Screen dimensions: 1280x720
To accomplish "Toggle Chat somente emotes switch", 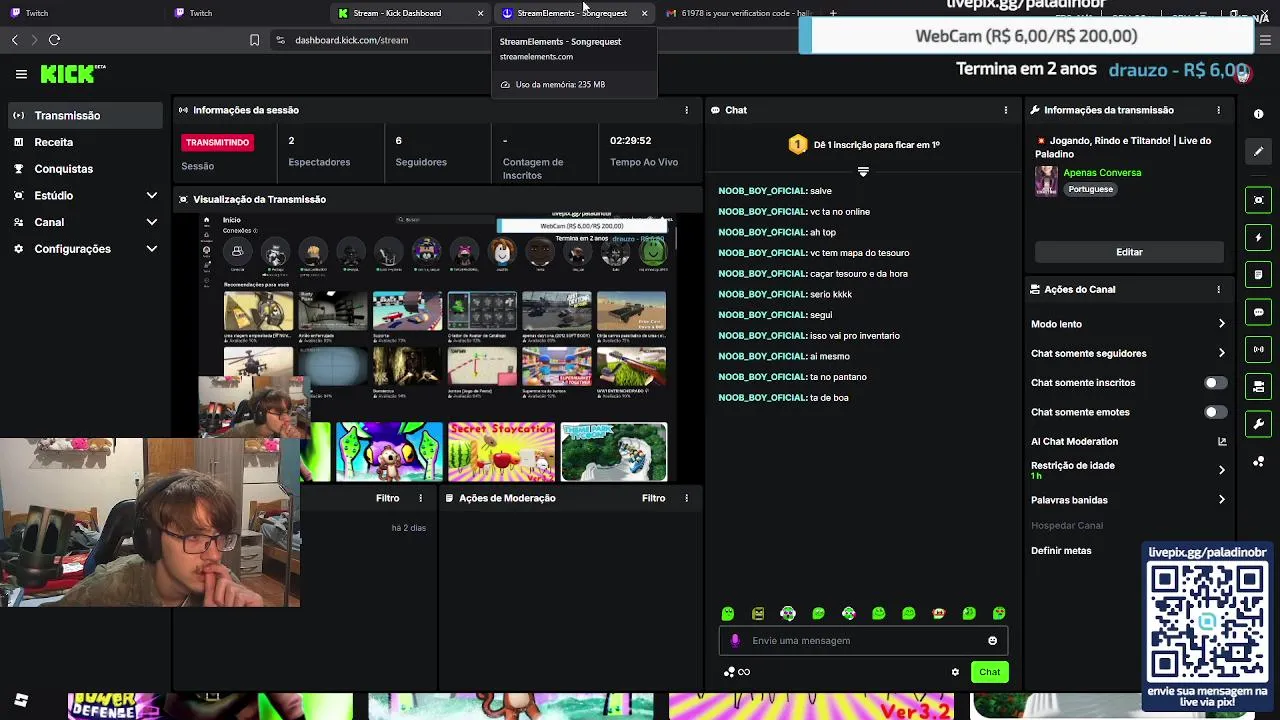I will [x=1215, y=412].
